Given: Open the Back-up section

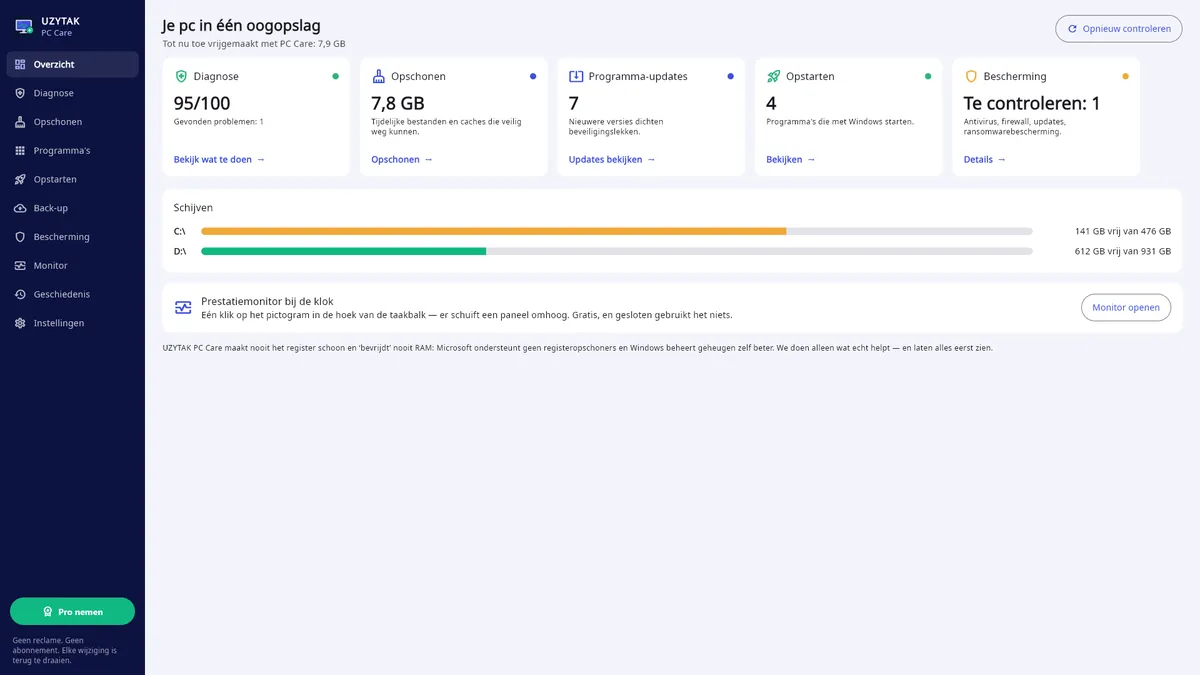Looking at the screenshot, I should pyautogui.click(x=72, y=208).
